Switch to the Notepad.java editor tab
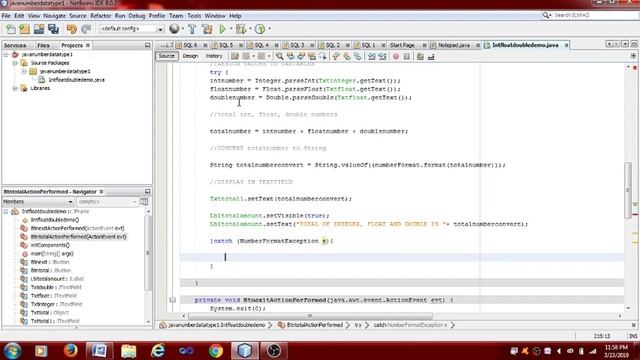Screen dimensions: 640x360 pos(454,45)
